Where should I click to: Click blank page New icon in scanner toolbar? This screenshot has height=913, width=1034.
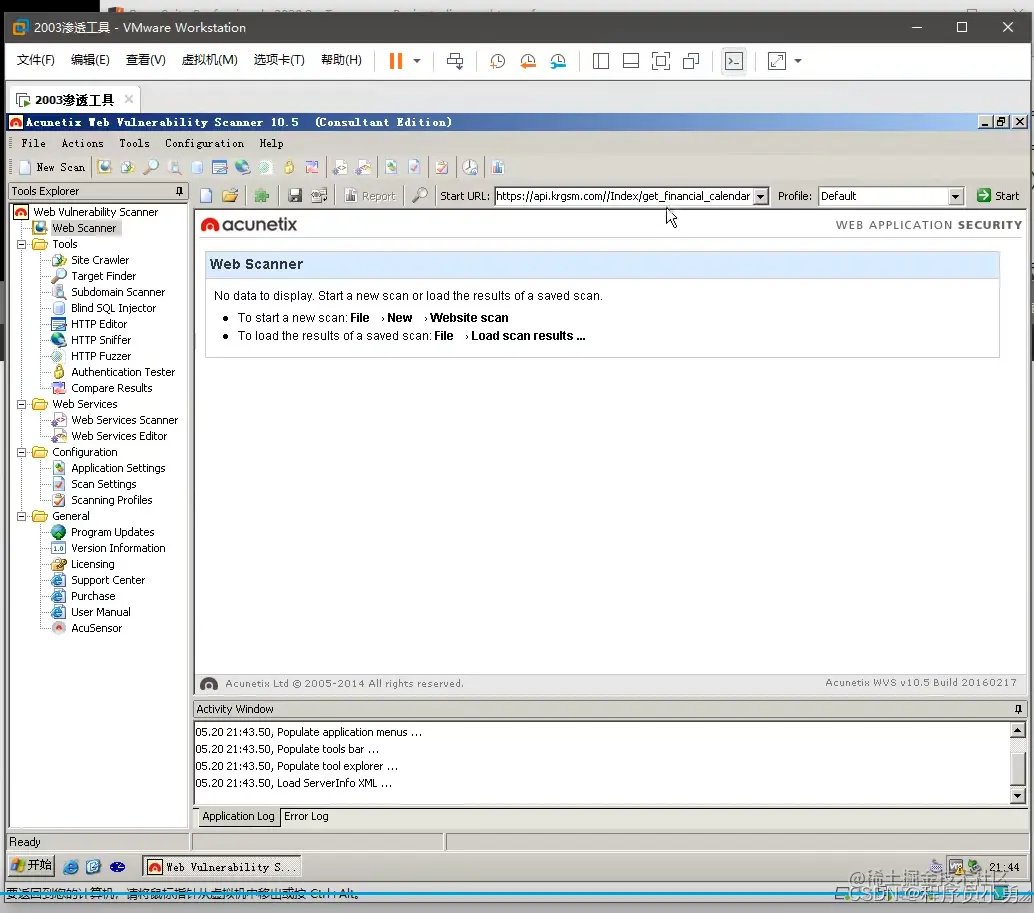tap(206, 196)
